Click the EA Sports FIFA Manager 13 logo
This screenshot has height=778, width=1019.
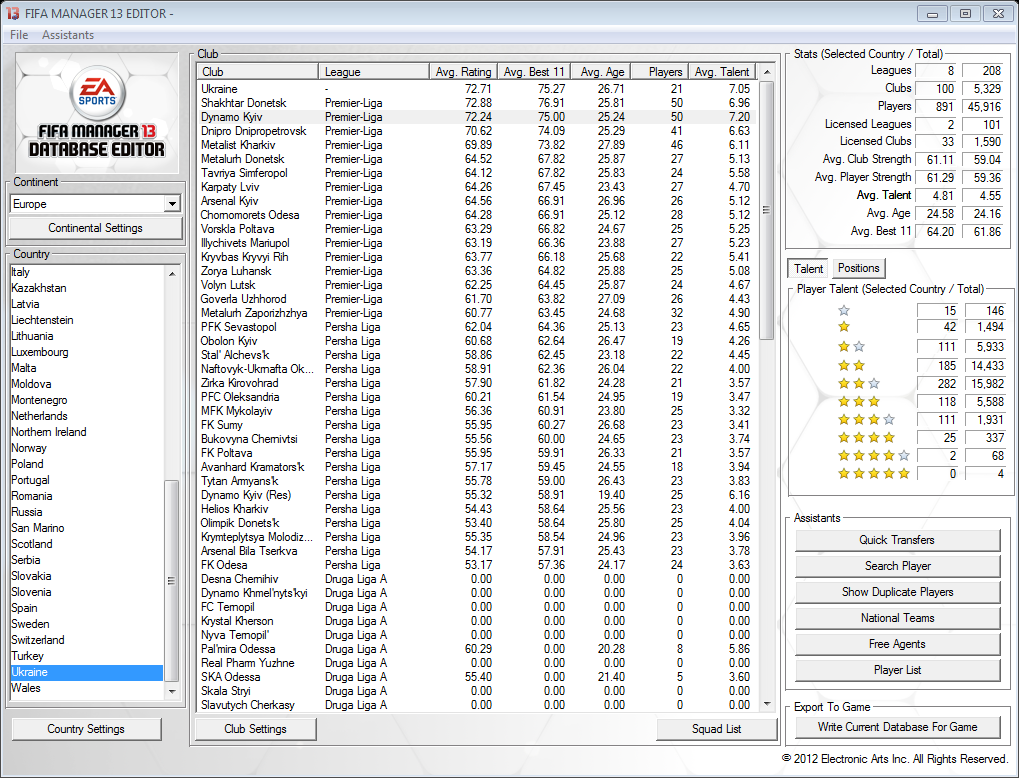96,113
